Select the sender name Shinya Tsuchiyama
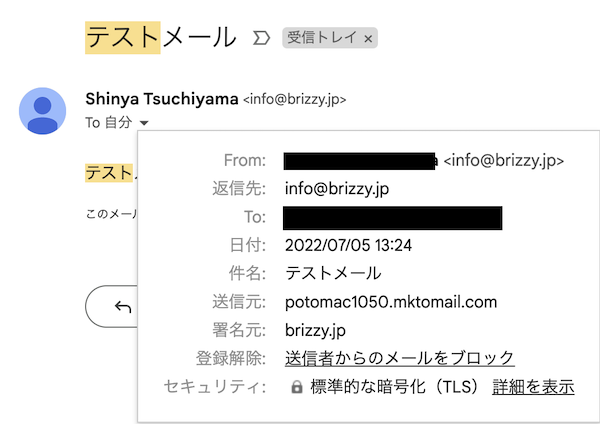The height and width of the screenshot is (424, 600). [x=162, y=99]
